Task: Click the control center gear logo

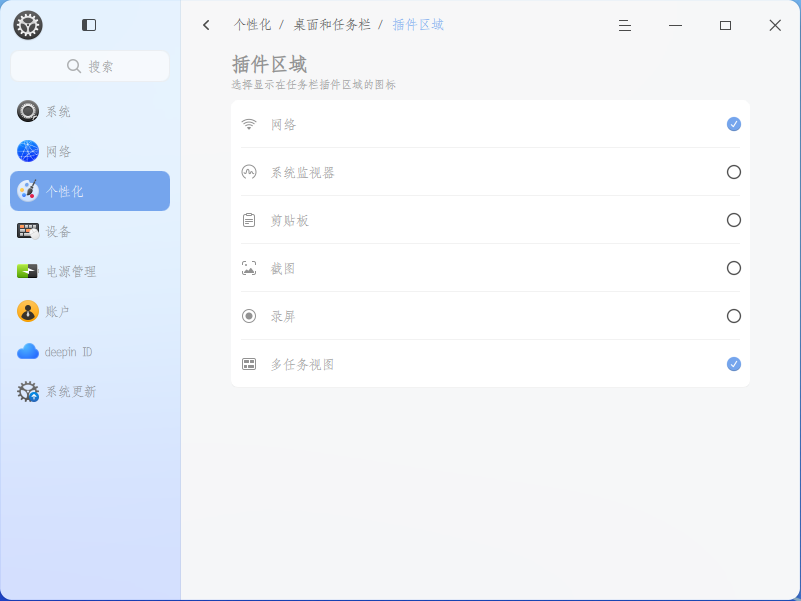Action: click(x=28, y=25)
